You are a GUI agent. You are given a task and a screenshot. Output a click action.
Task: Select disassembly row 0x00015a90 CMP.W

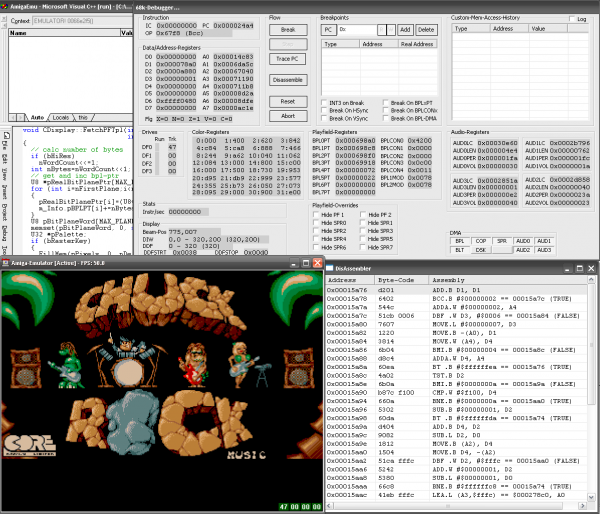(x=457, y=393)
